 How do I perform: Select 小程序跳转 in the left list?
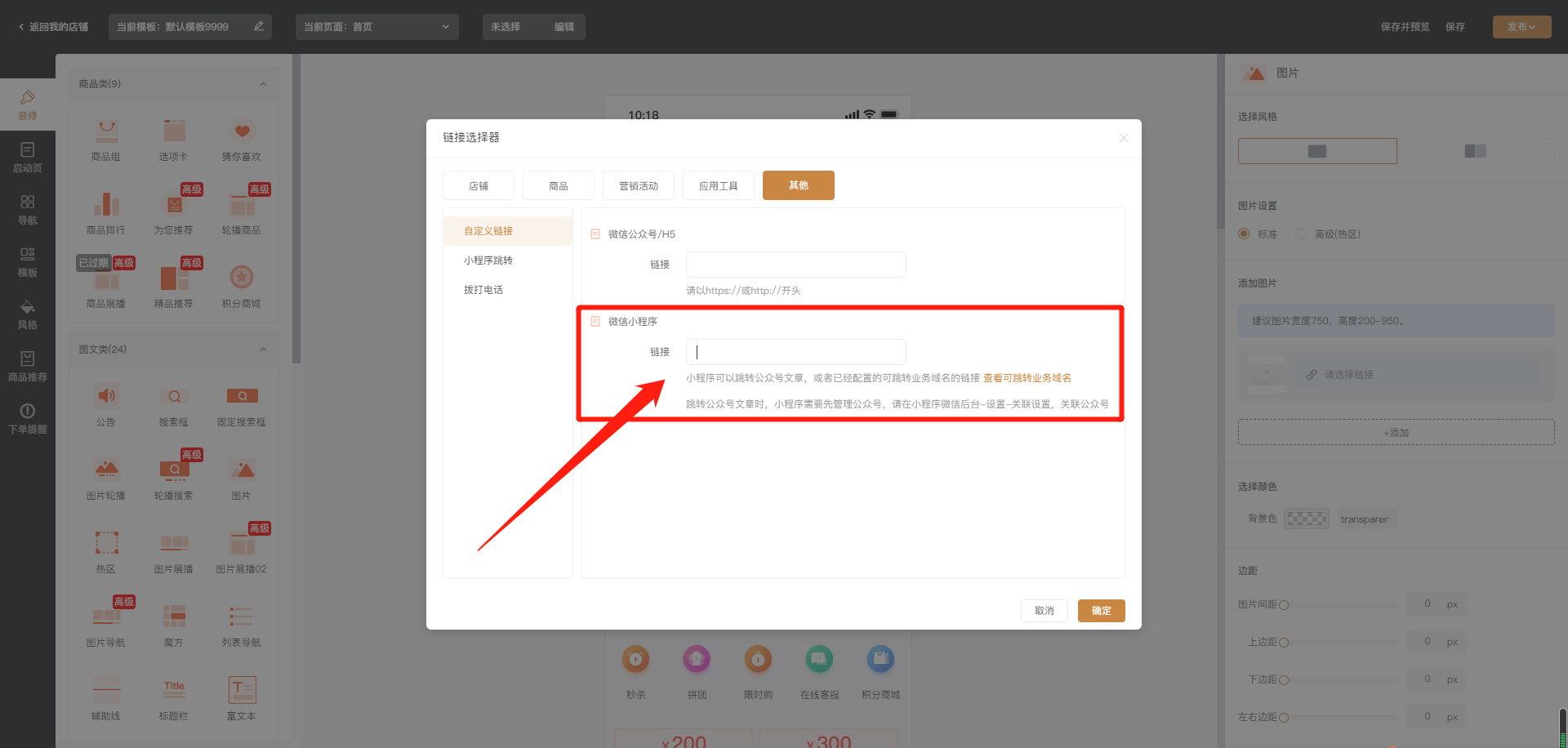coord(488,260)
